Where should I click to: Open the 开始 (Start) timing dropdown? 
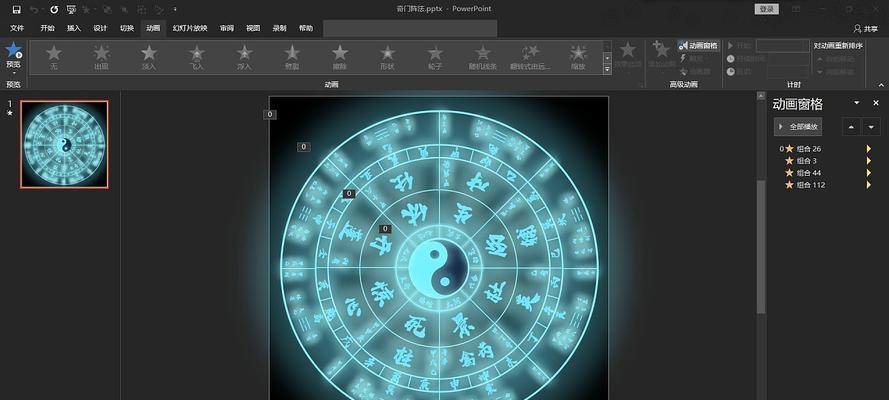point(782,46)
